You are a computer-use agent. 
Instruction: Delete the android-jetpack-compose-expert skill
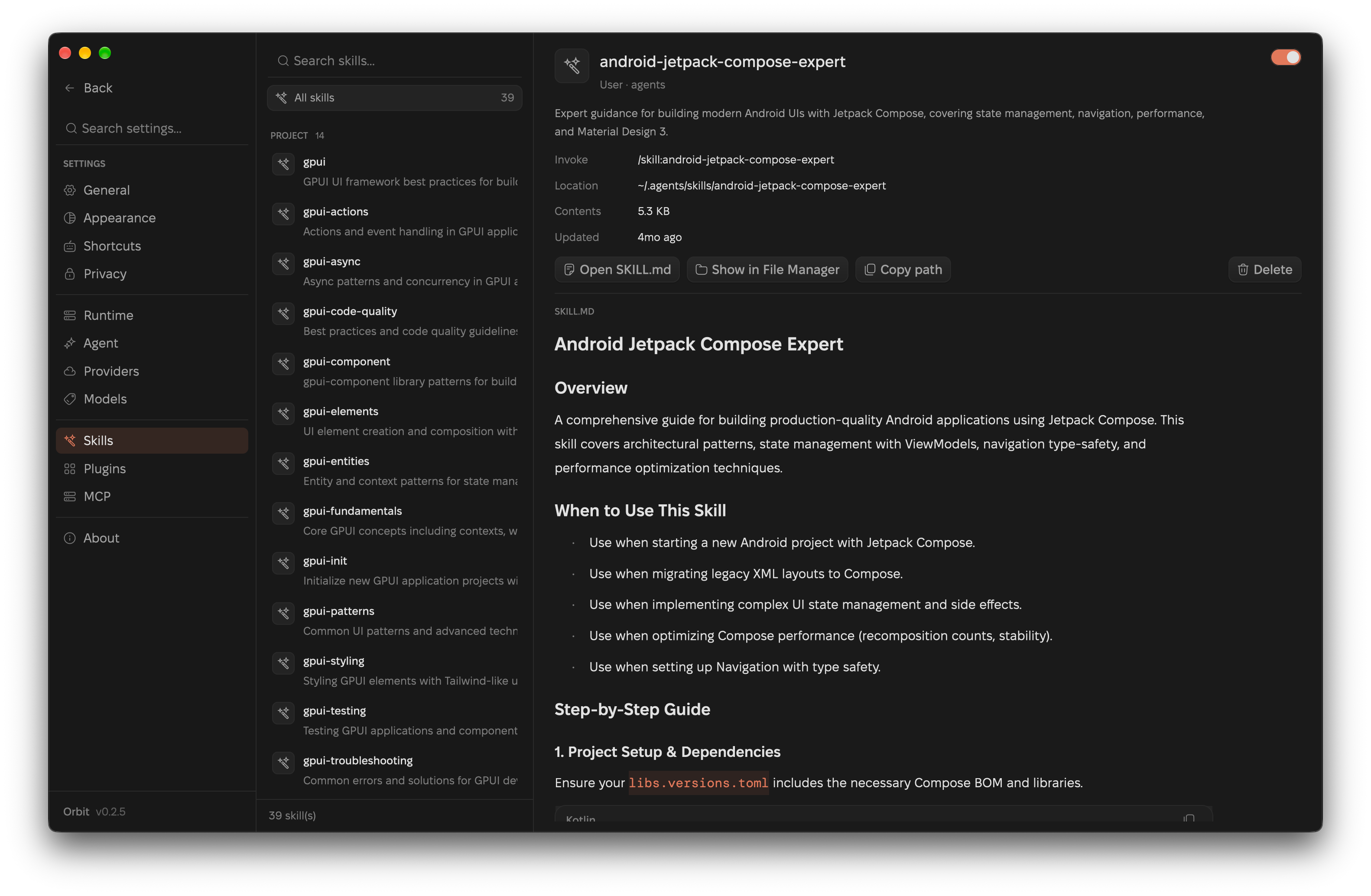(1264, 269)
